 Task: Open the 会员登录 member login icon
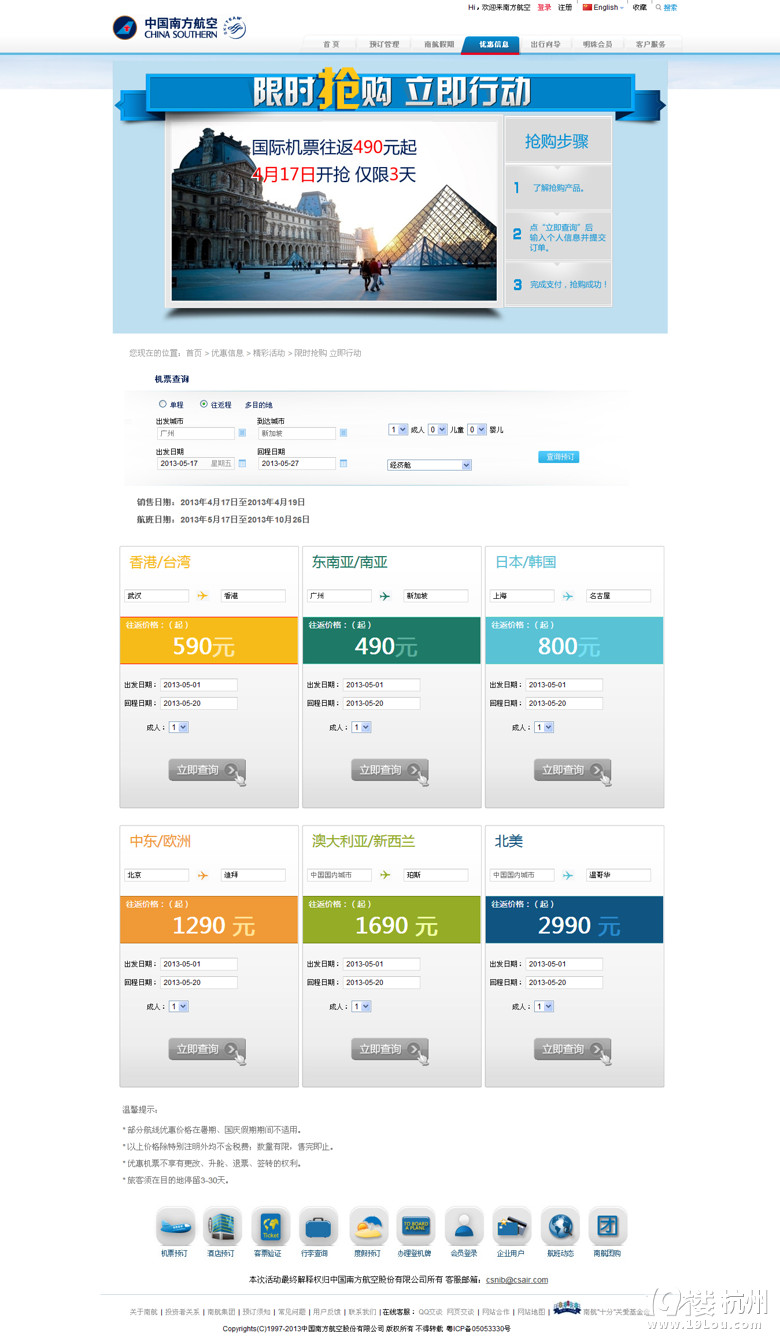[464, 1226]
